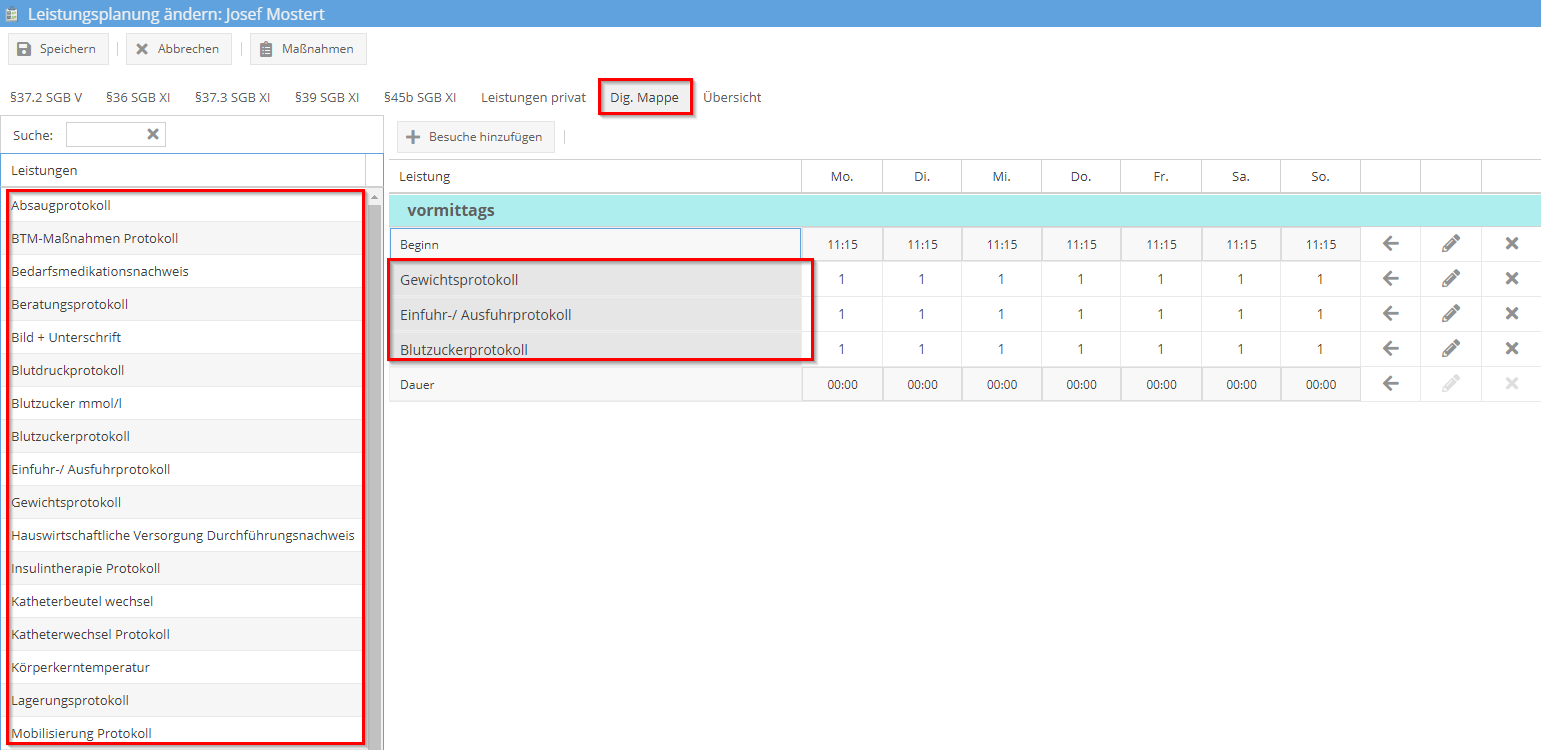The width and height of the screenshot is (1541, 750).
Task: Click into the Suche input field
Action: (105, 135)
